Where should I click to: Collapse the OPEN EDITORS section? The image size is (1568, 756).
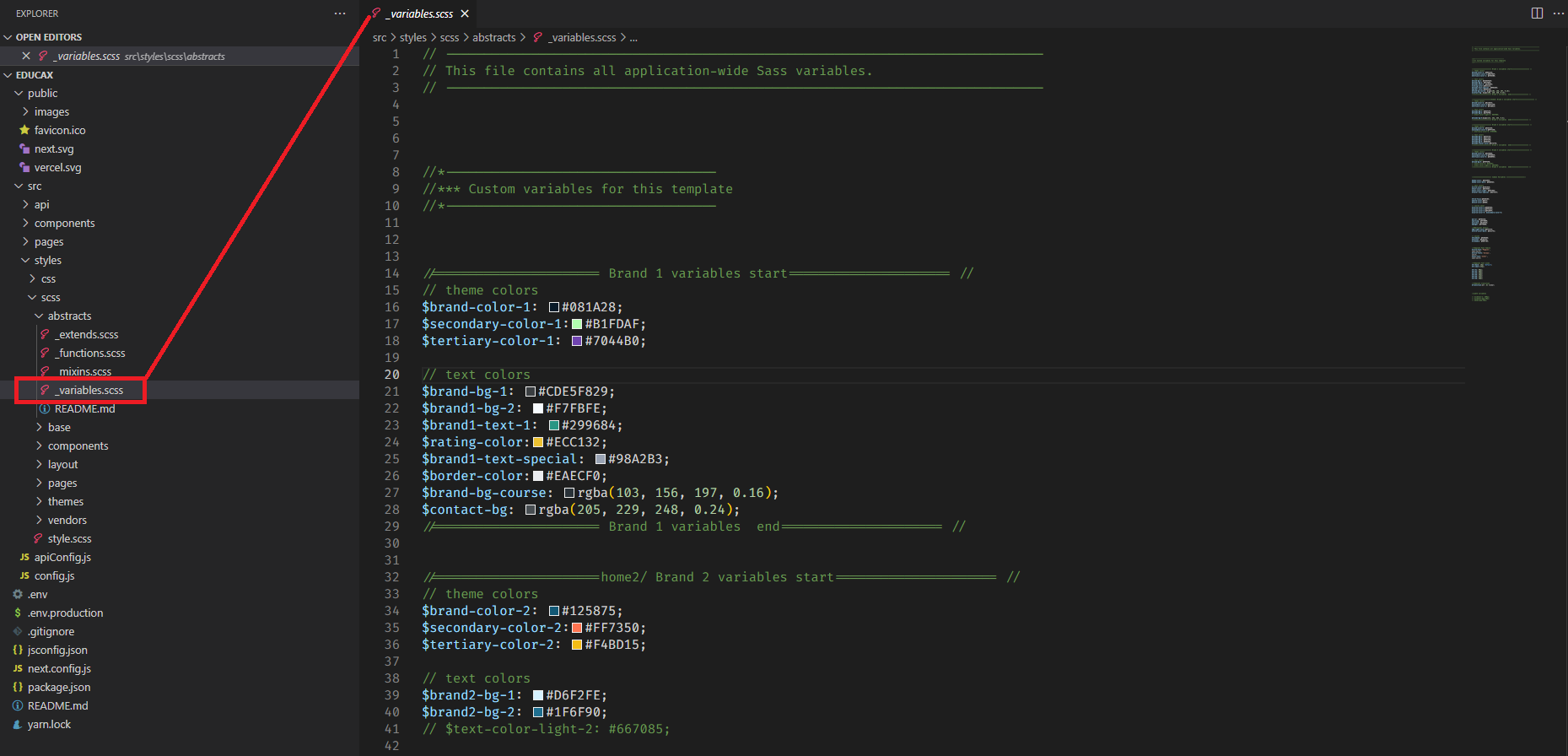pos(48,37)
